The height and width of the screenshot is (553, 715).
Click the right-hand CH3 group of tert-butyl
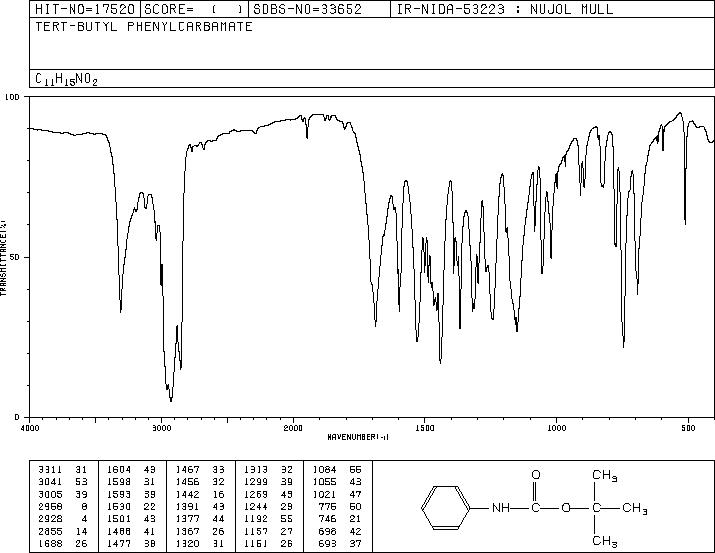coord(635,508)
